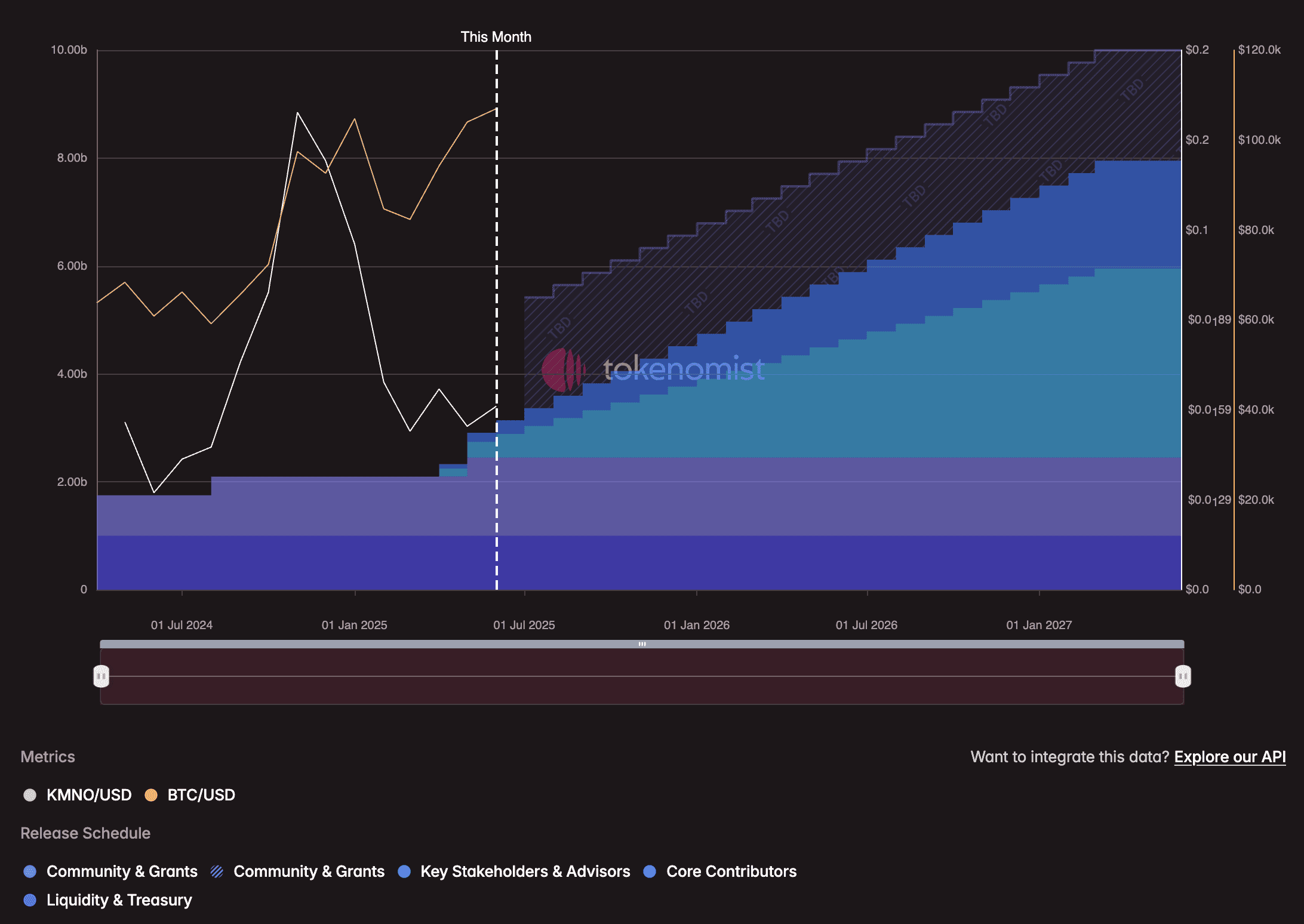Image resolution: width=1304 pixels, height=924 pixels.
Task: Click the This Month label above chart
Action: tap(496, 37)
